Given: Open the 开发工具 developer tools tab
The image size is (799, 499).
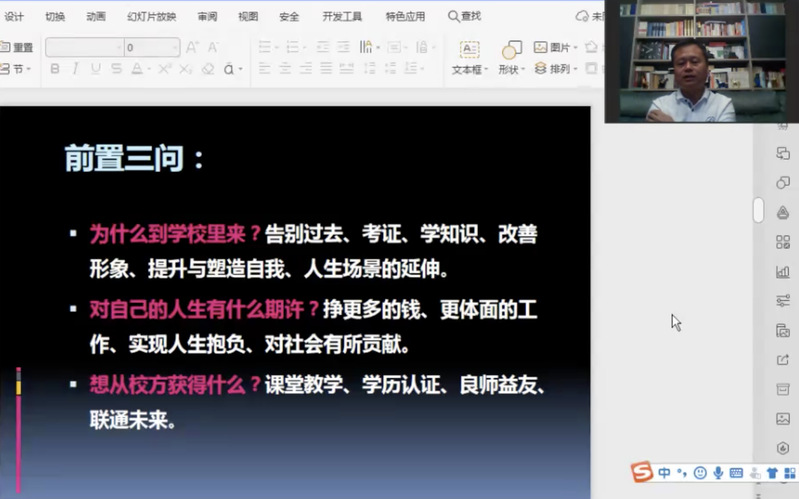Looking at the screenshot, I should pos(342,16).
